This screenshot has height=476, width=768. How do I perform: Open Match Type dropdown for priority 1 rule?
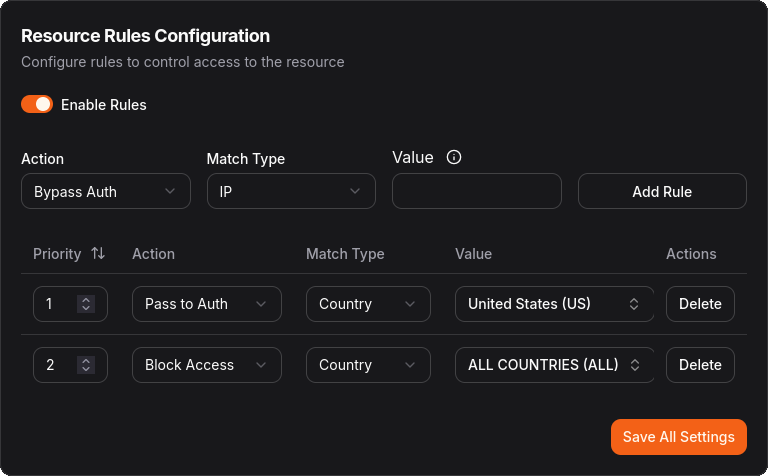(x=368, y=304)
